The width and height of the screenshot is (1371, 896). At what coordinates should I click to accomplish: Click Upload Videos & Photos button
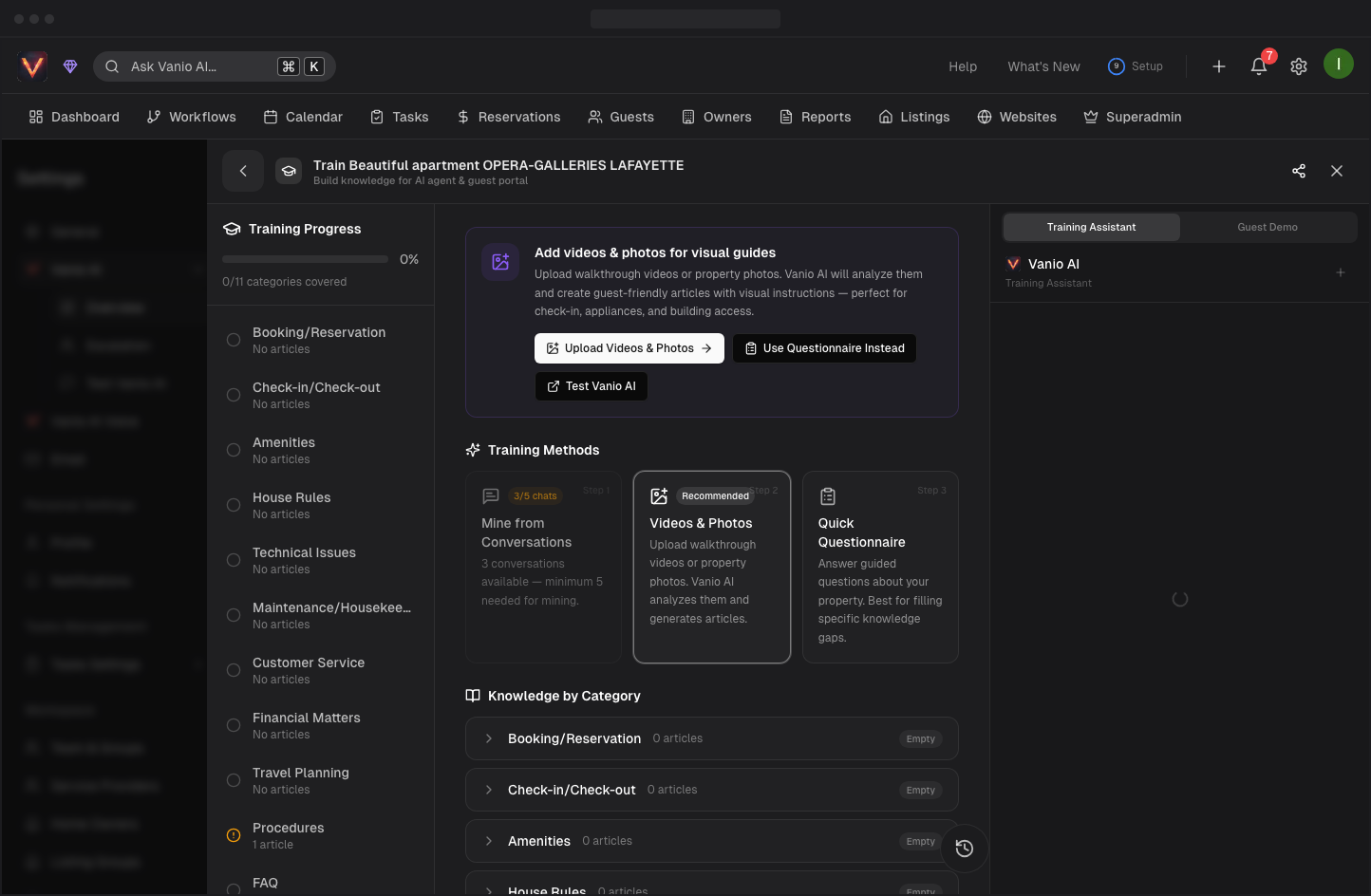[629, 348]
